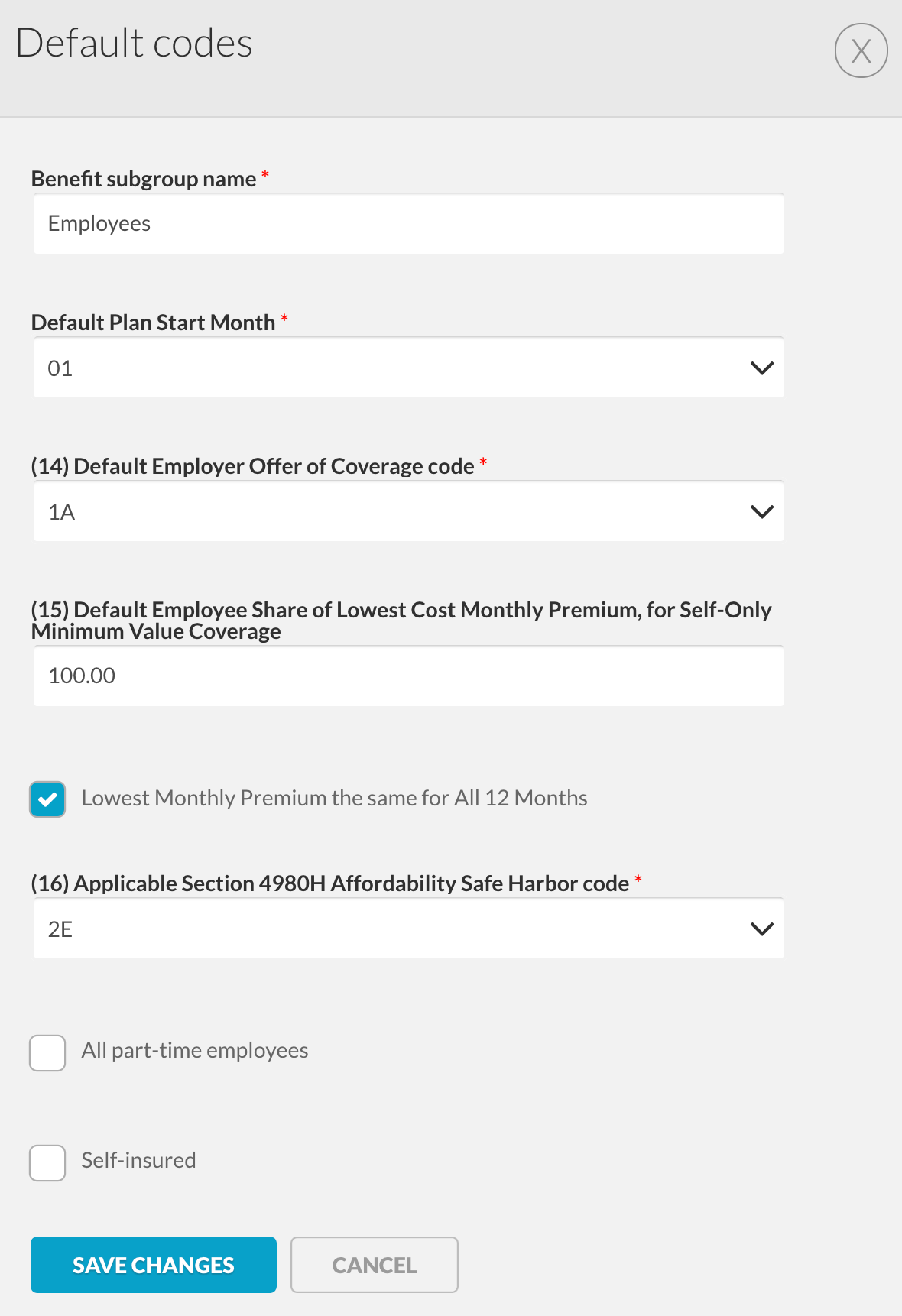Click the All part-time employees label text

coord(195,1051)
